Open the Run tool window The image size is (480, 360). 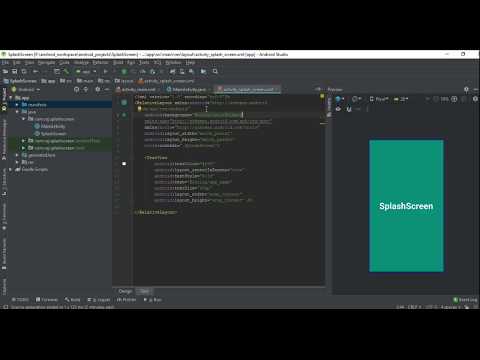tap(153, 300)
